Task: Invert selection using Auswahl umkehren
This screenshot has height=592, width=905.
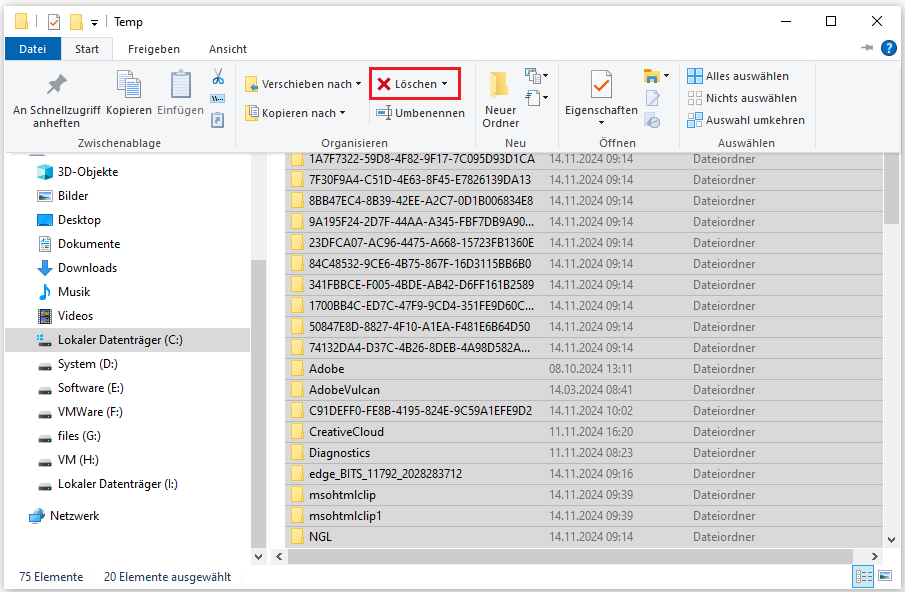Action: [x=745, y=120]
